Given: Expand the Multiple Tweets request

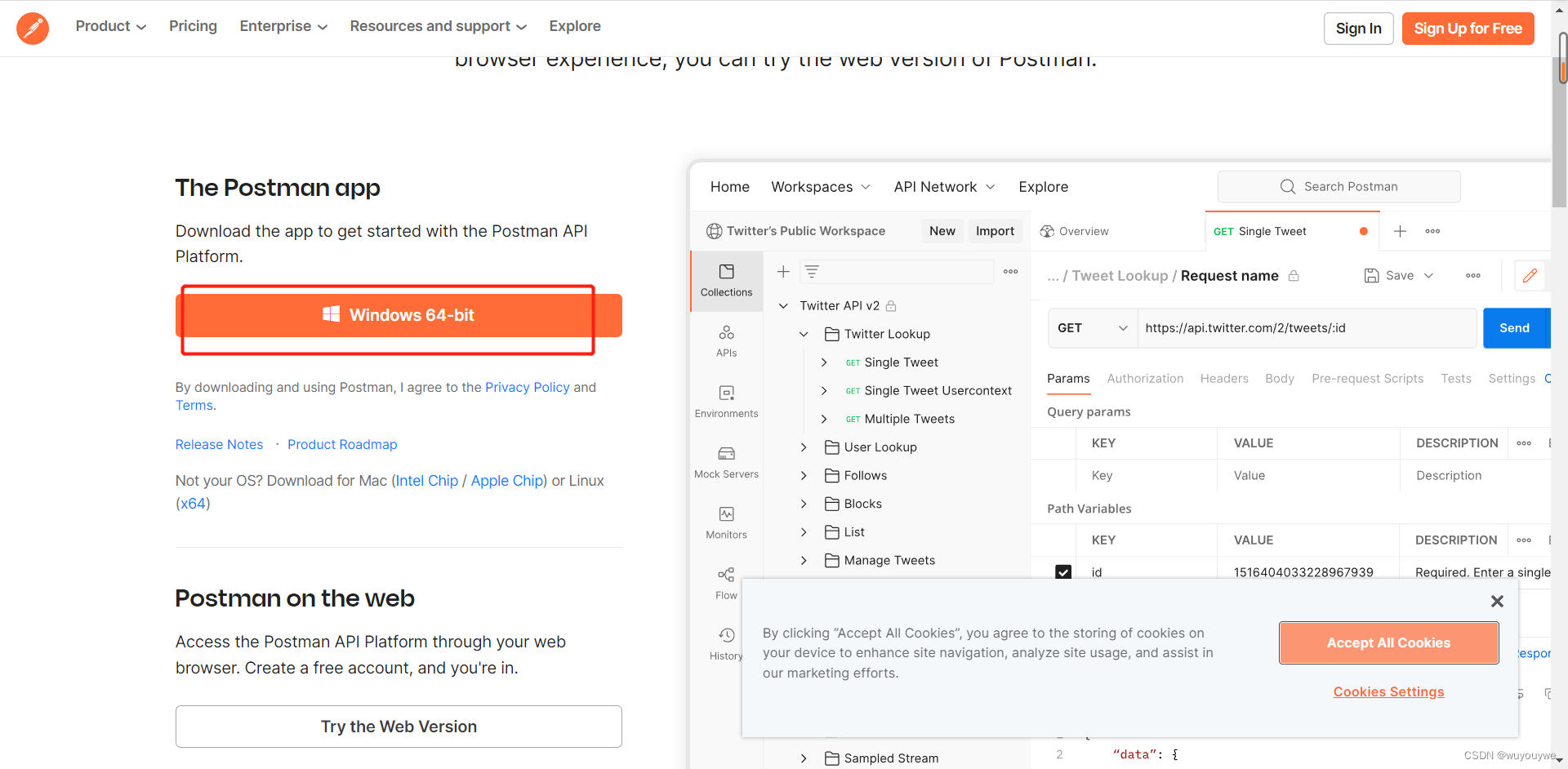Looking at the screenshot, I should tap(824, 419).
